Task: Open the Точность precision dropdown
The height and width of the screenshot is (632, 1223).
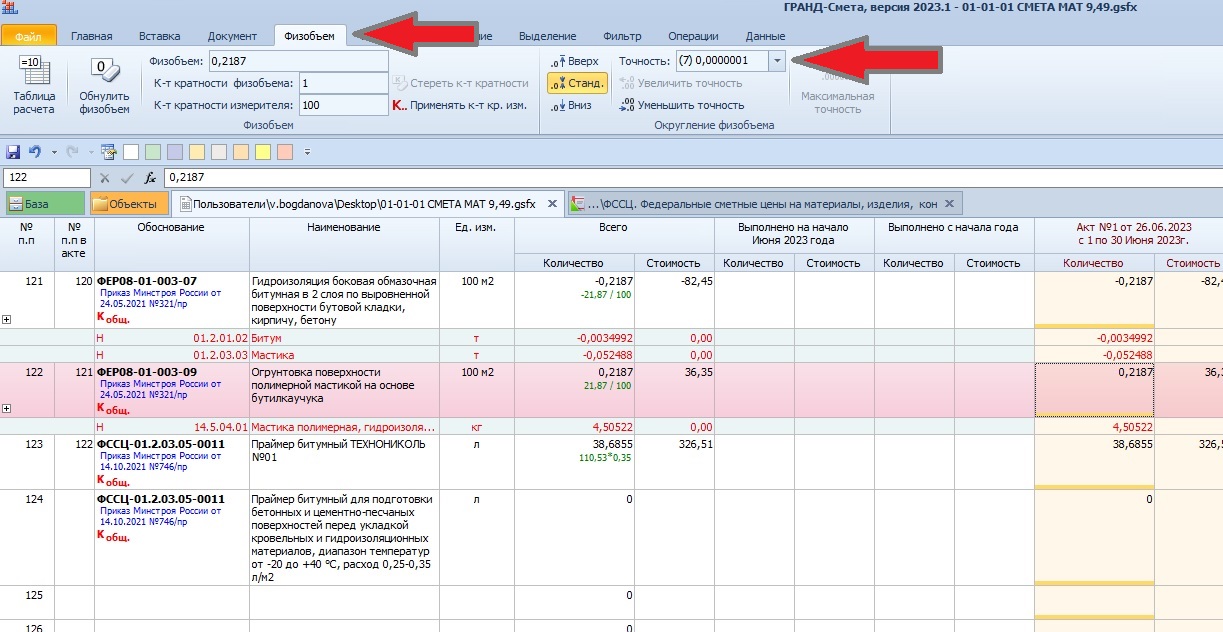Action: 778,61
